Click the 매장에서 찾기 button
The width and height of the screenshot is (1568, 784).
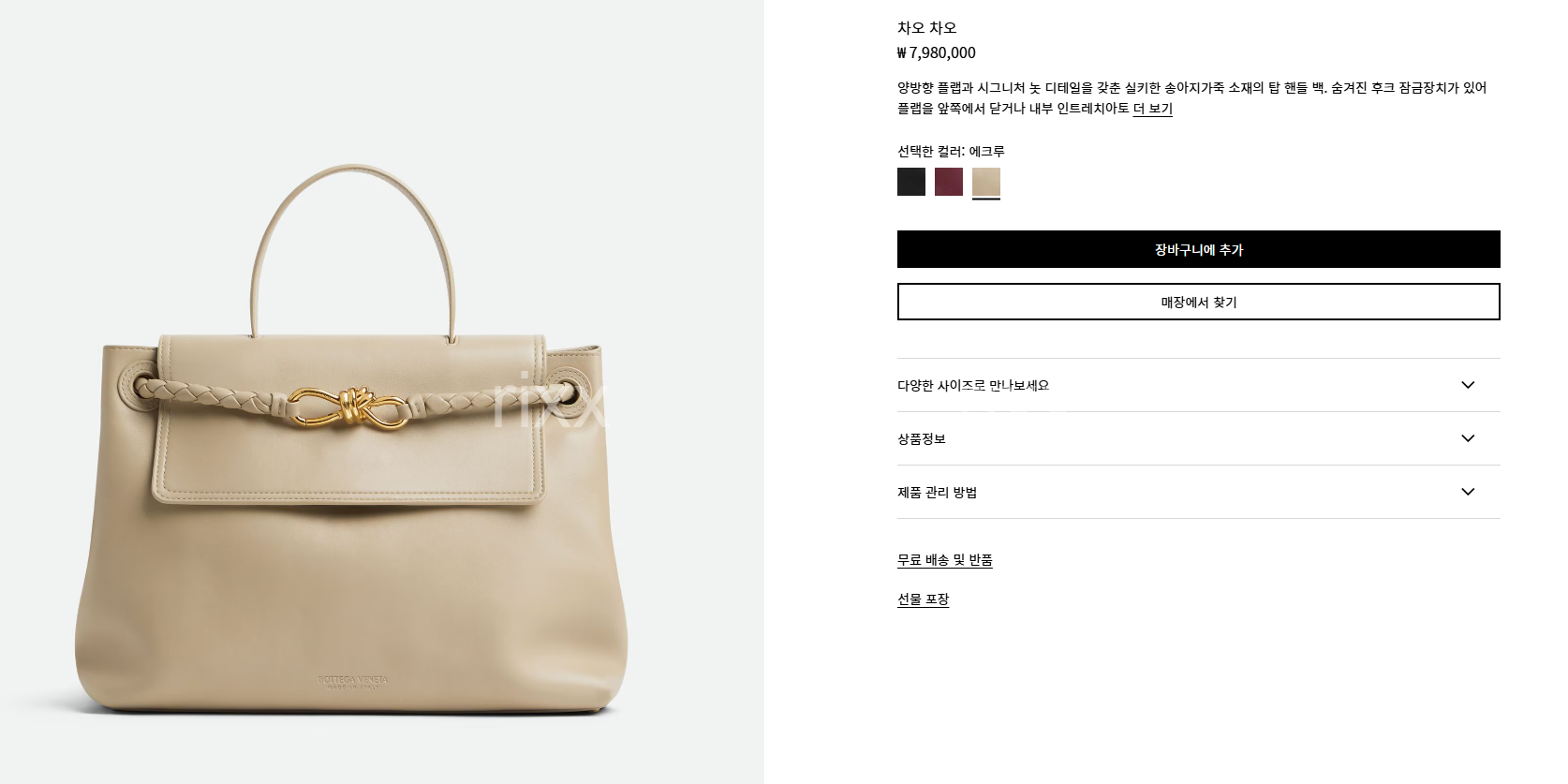click(x=1199, y=302)
